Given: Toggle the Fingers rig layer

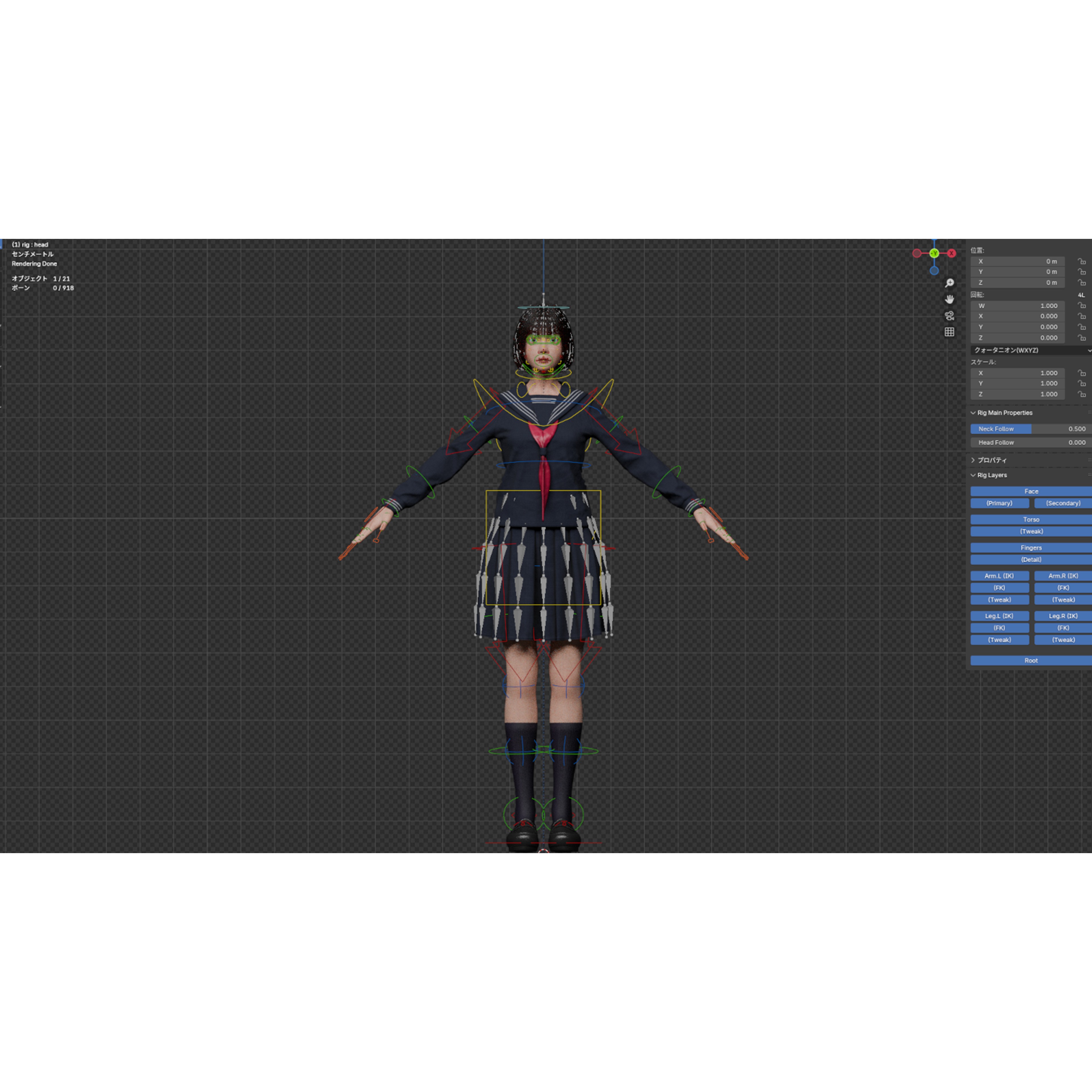Looking at the screenshot, I should (1031, 547).
